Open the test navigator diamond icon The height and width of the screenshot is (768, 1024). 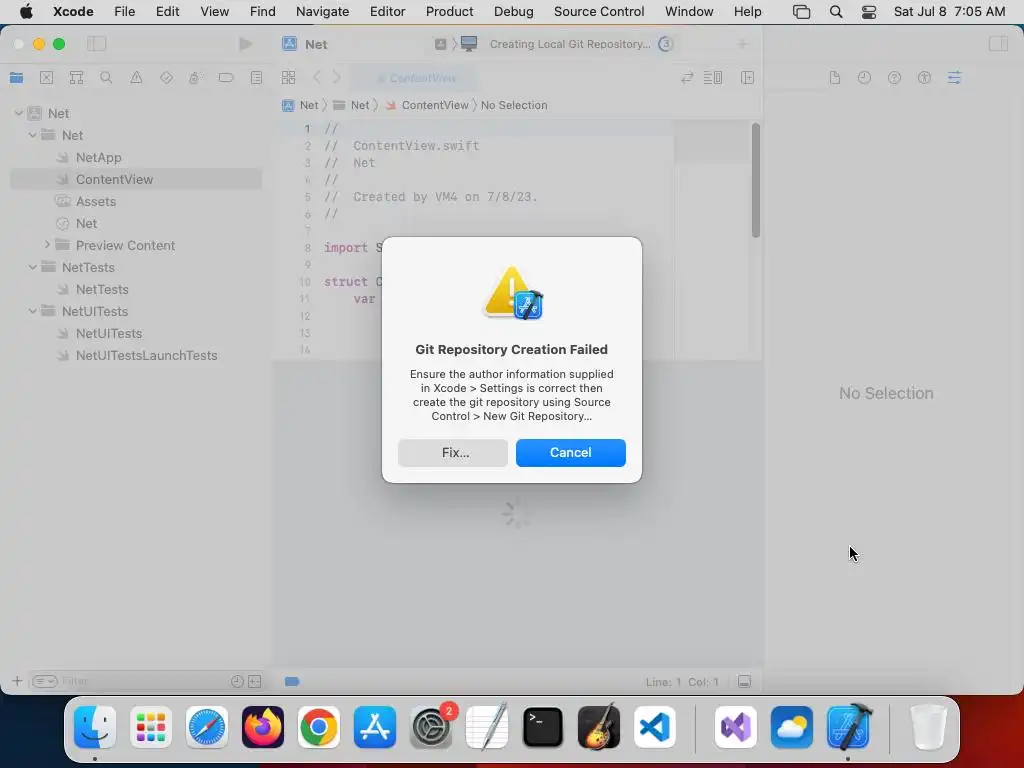[x=167, y=78]
